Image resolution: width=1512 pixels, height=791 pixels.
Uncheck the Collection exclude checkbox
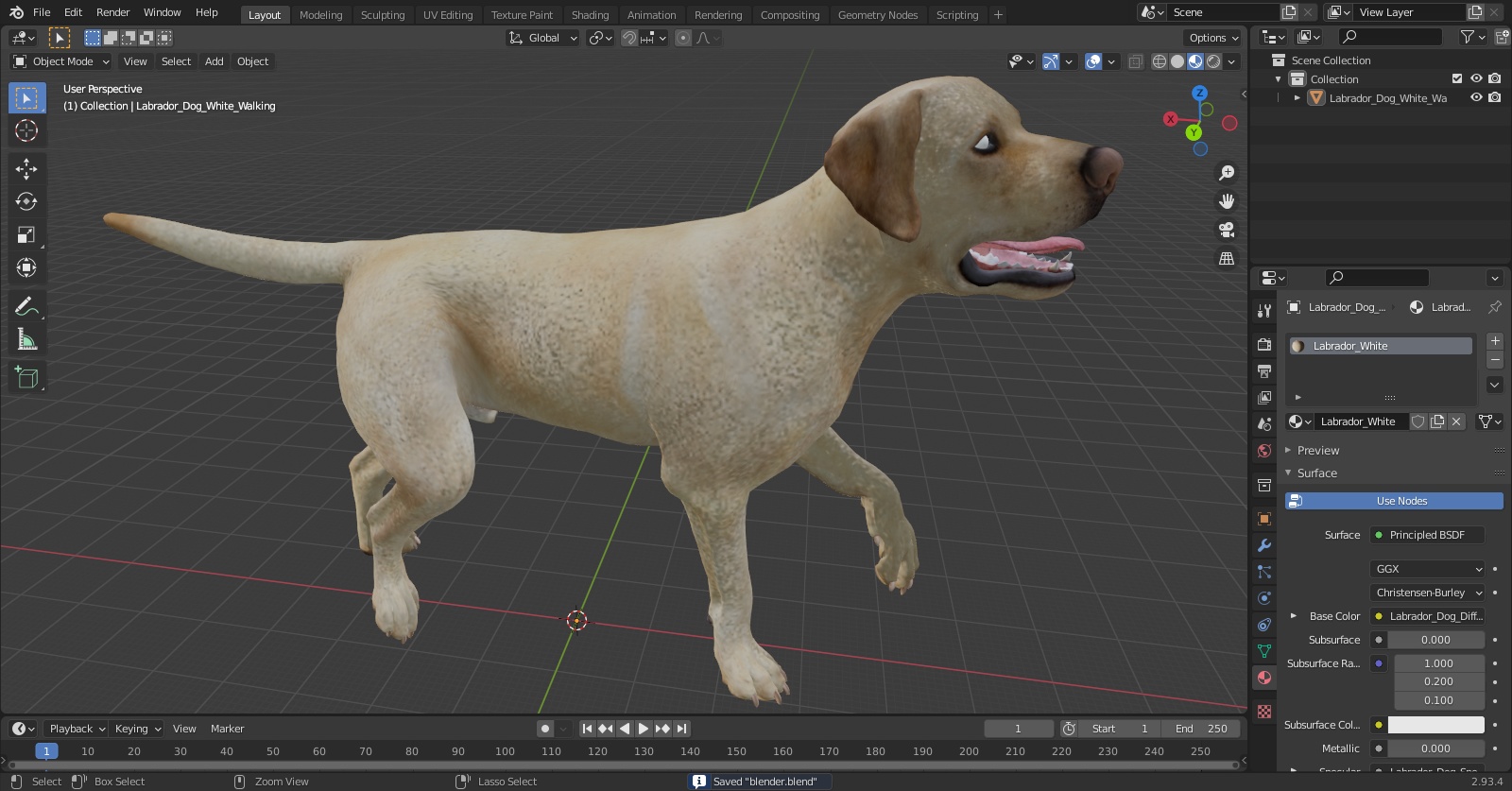tap(1457, 78)
